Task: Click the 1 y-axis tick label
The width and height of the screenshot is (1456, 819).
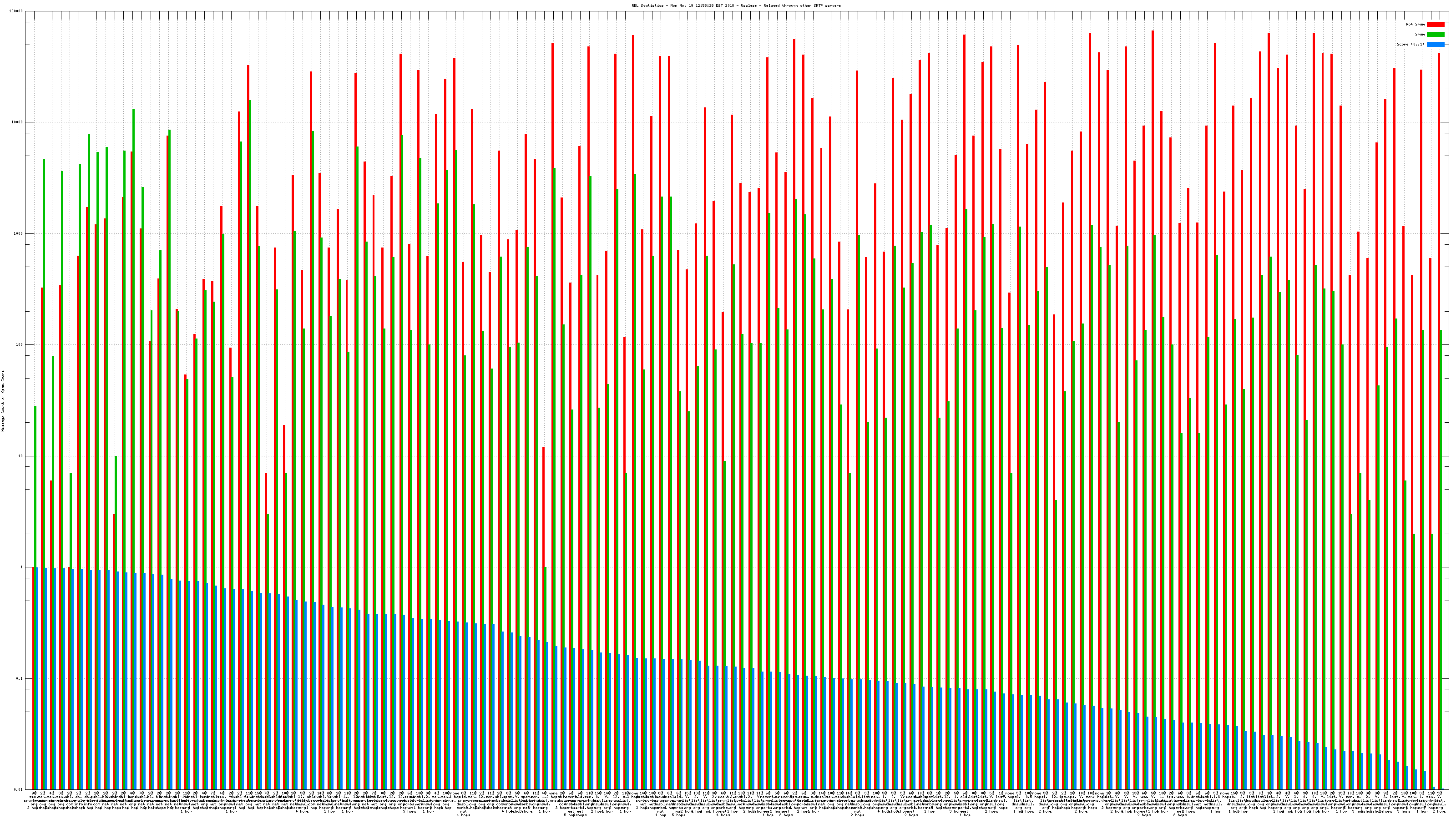Action: click(x=22, y=567)
